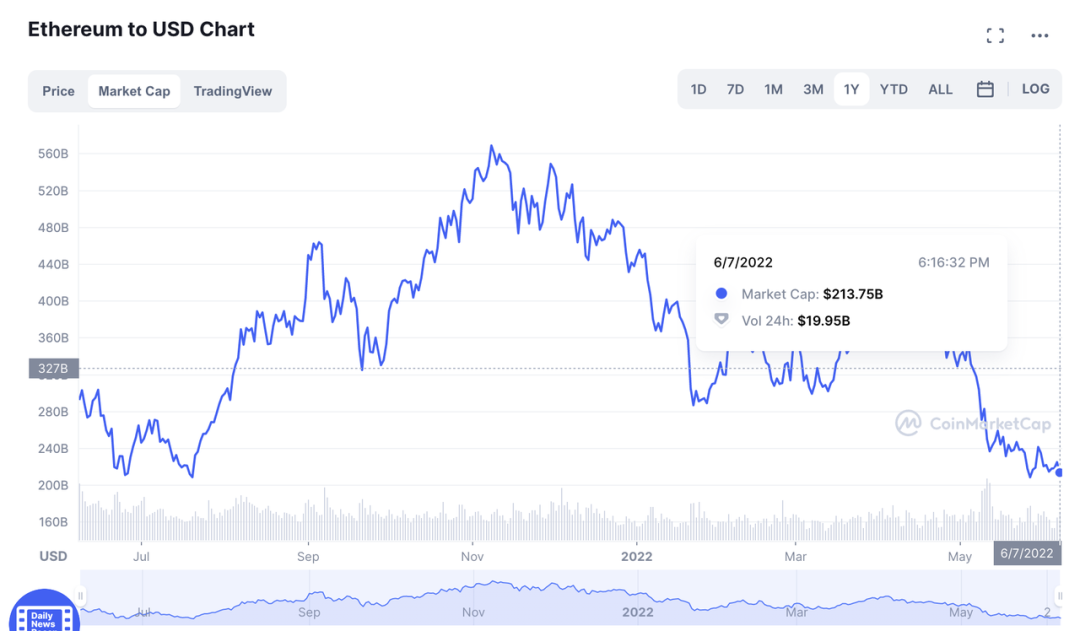The width and height of the screenshot is (1080, 631).
Task: Switch to the Price tab
Action: [58, 91]
